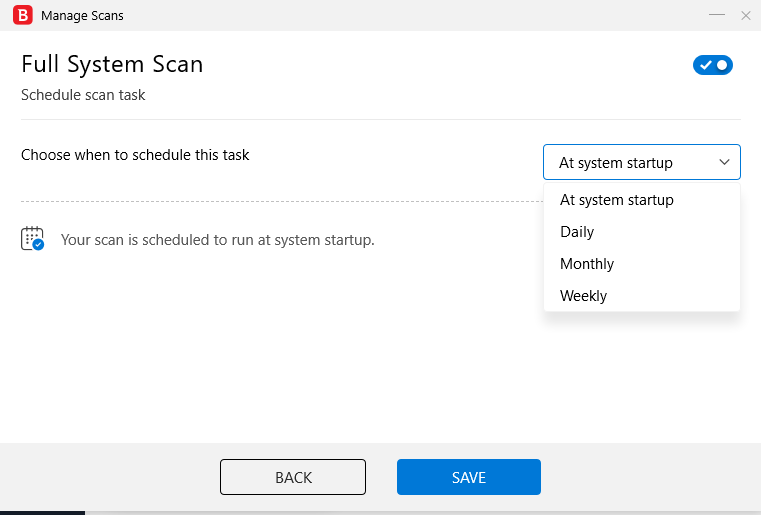
Task: Click the "Full System Scan" heading
Action: coord(112,65)
